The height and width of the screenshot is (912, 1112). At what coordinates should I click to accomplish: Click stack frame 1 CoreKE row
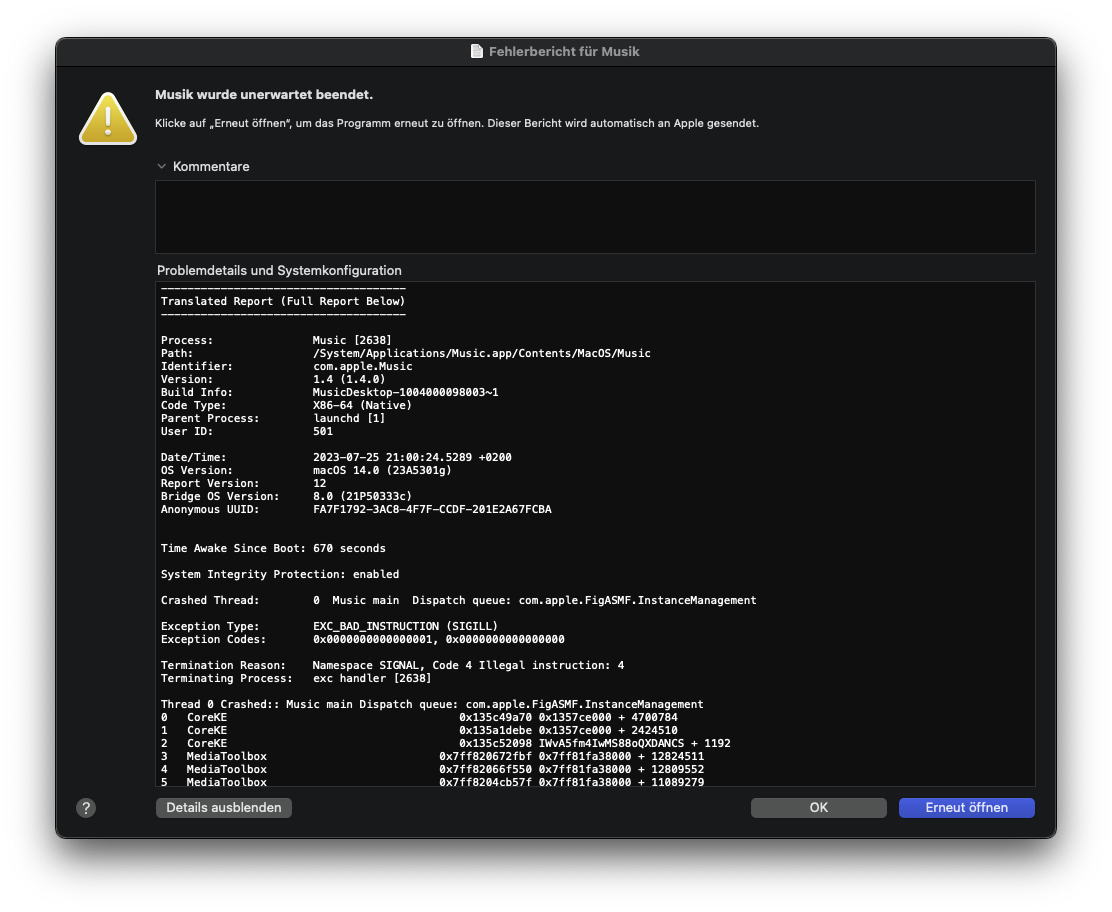[x=419, y=730]
